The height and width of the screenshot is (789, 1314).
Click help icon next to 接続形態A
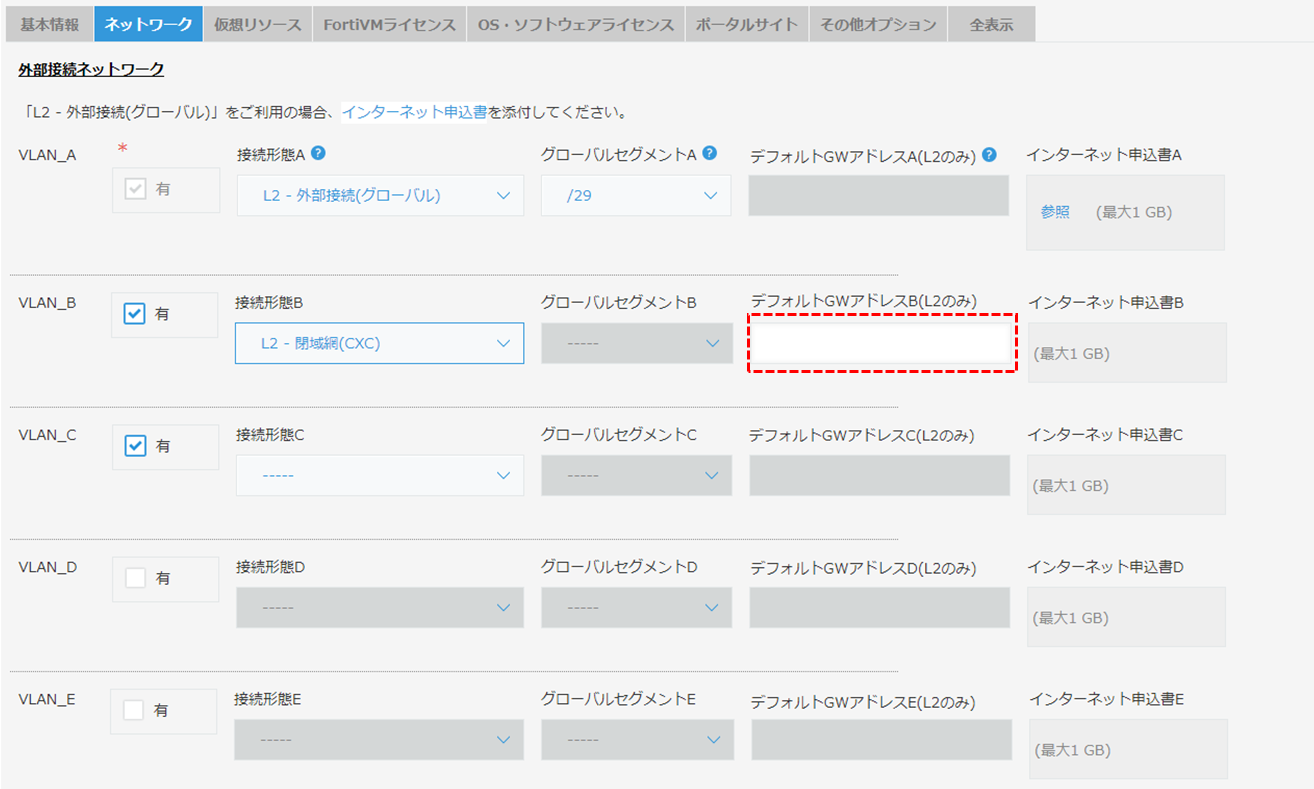click(319, 153)
